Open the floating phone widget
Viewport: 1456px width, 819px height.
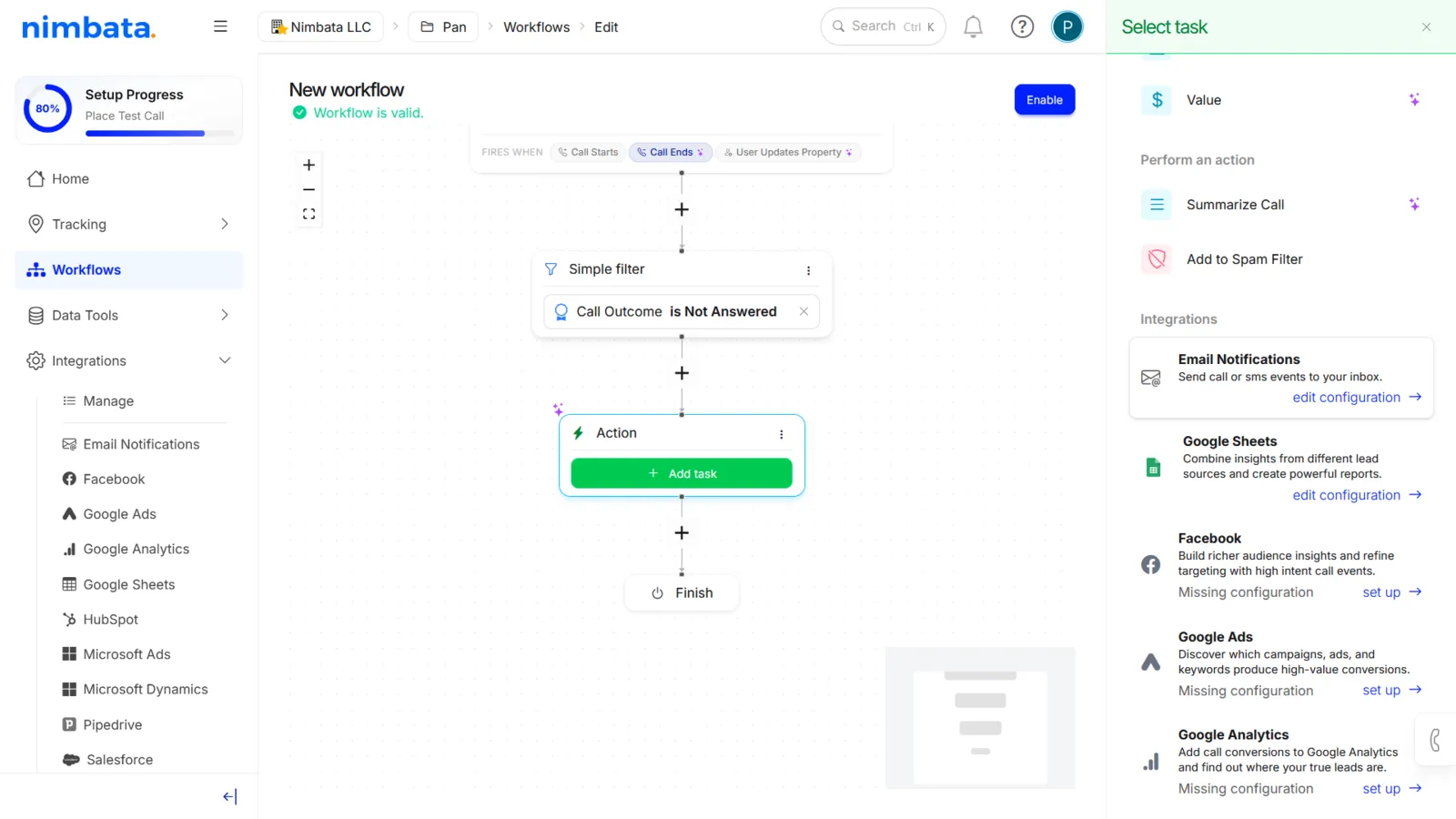point(1436,740)
